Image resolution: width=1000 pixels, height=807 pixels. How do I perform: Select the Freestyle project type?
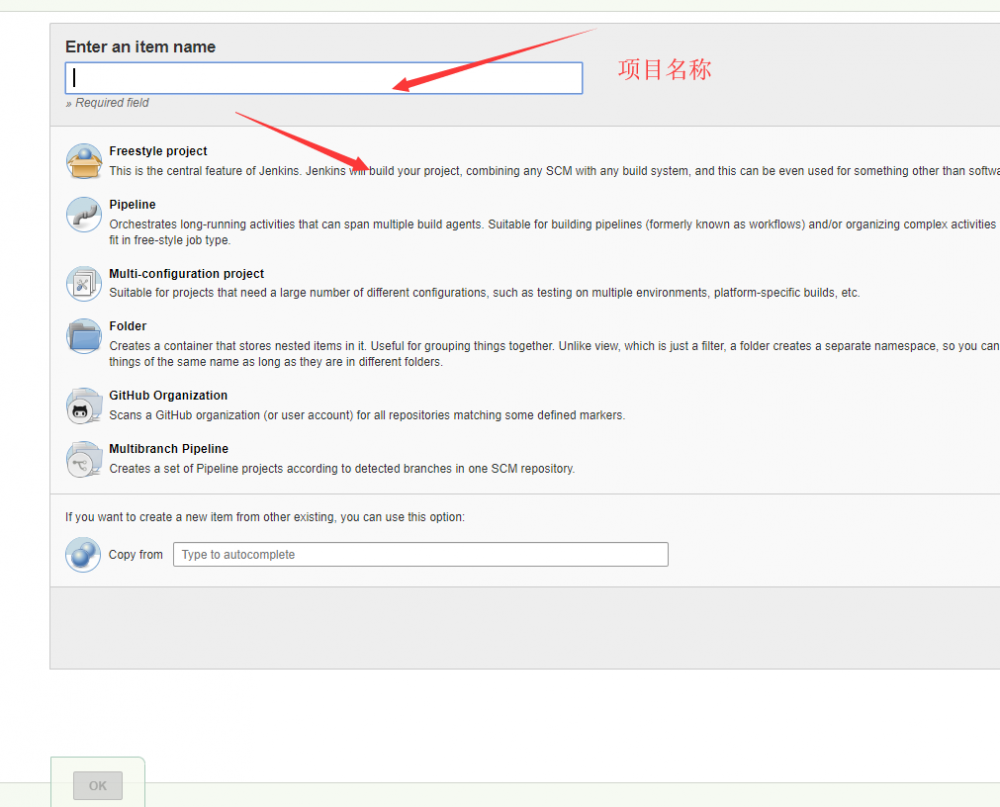[x=158, y=151]
